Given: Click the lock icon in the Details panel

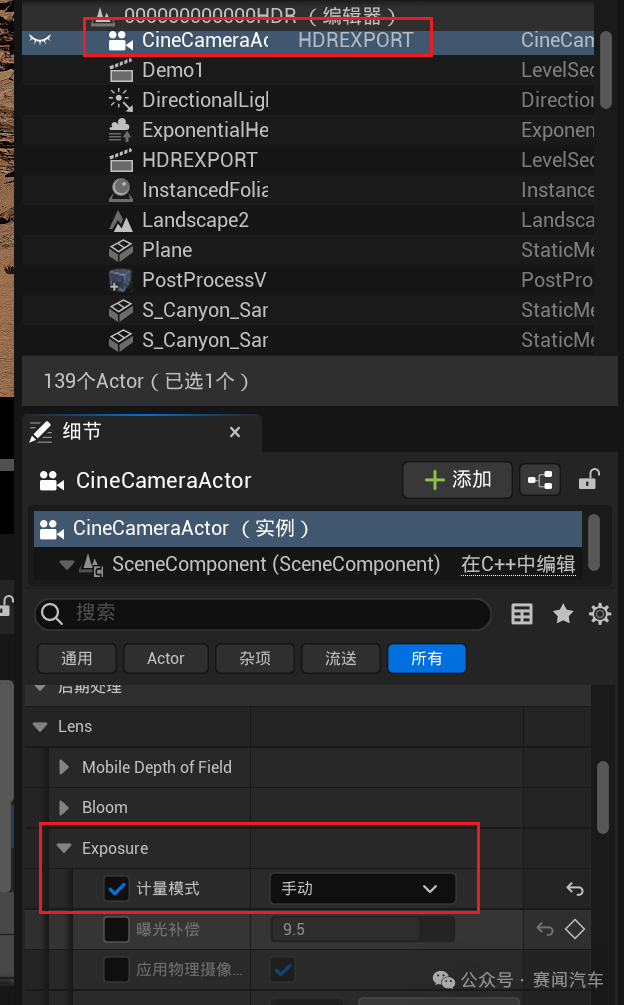Looking at the screenshot, I should click(590, 479).
